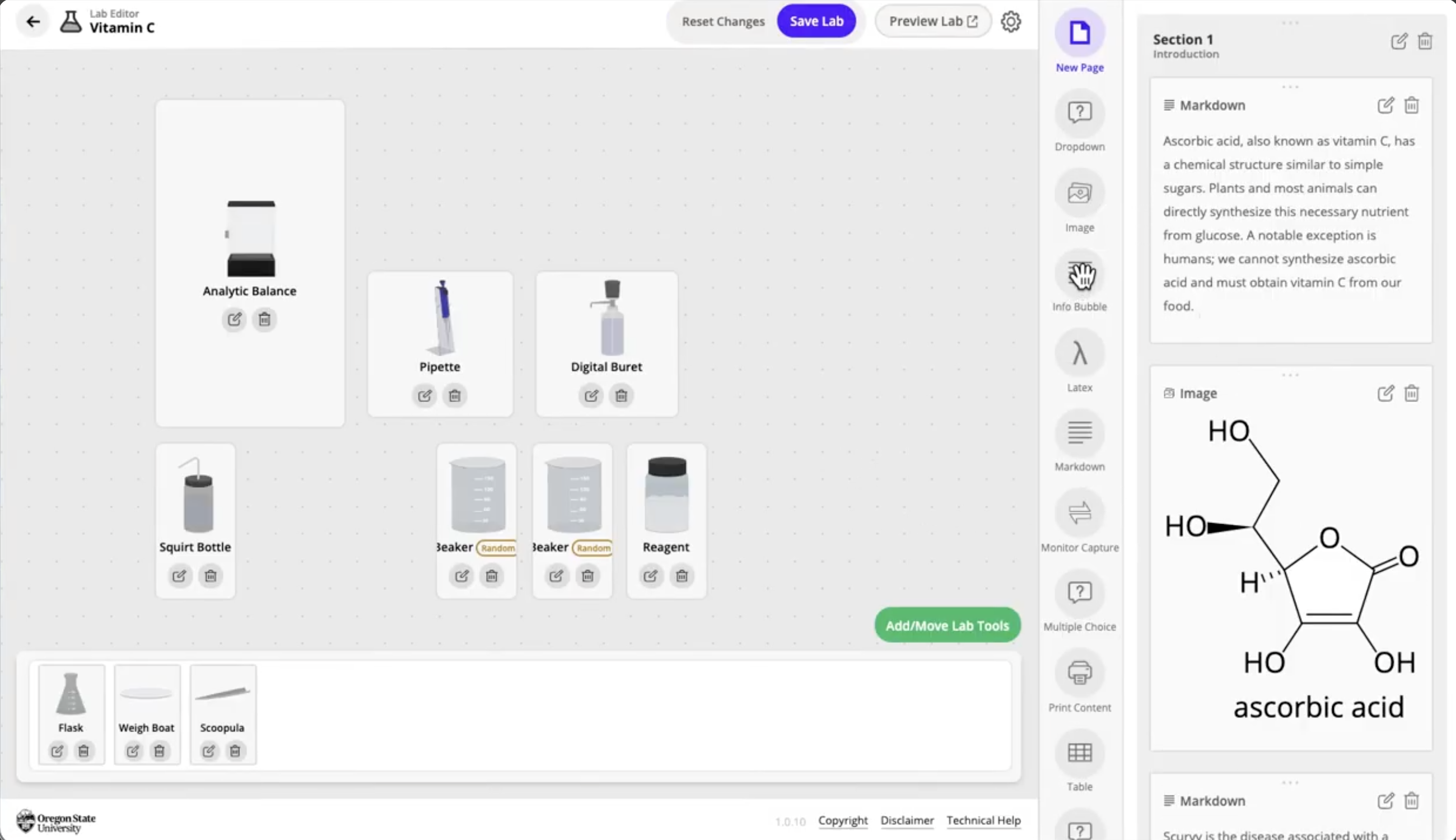Delete the Markdown block in Section 1
This screenshot has width=1456, height=840.
pyautogui.click(x=1412, y=105)
